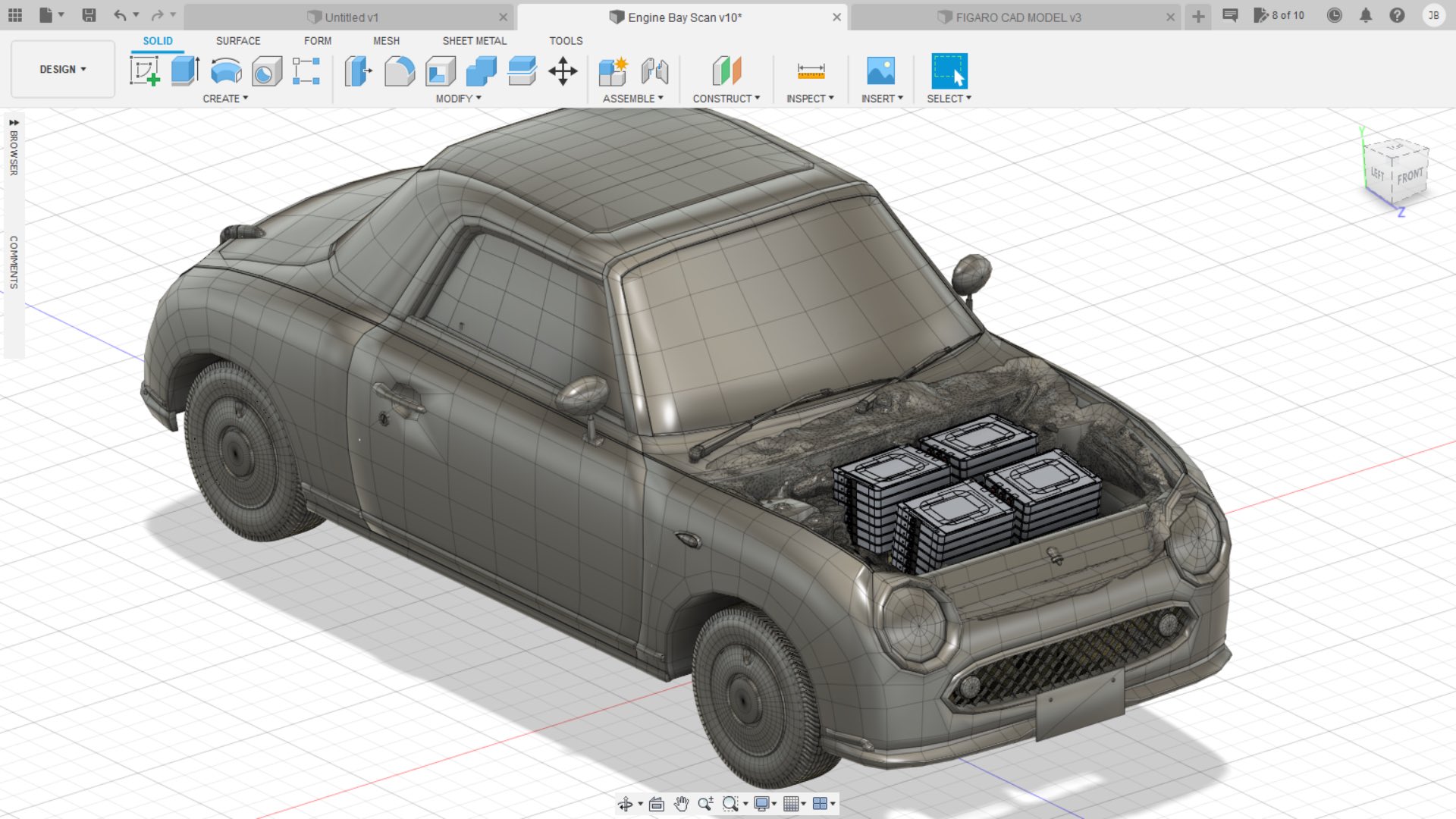The width and height of the screenshot is (1456, 819).
Task: Click the Insert image tool
Action: click(x=880, y=71)
